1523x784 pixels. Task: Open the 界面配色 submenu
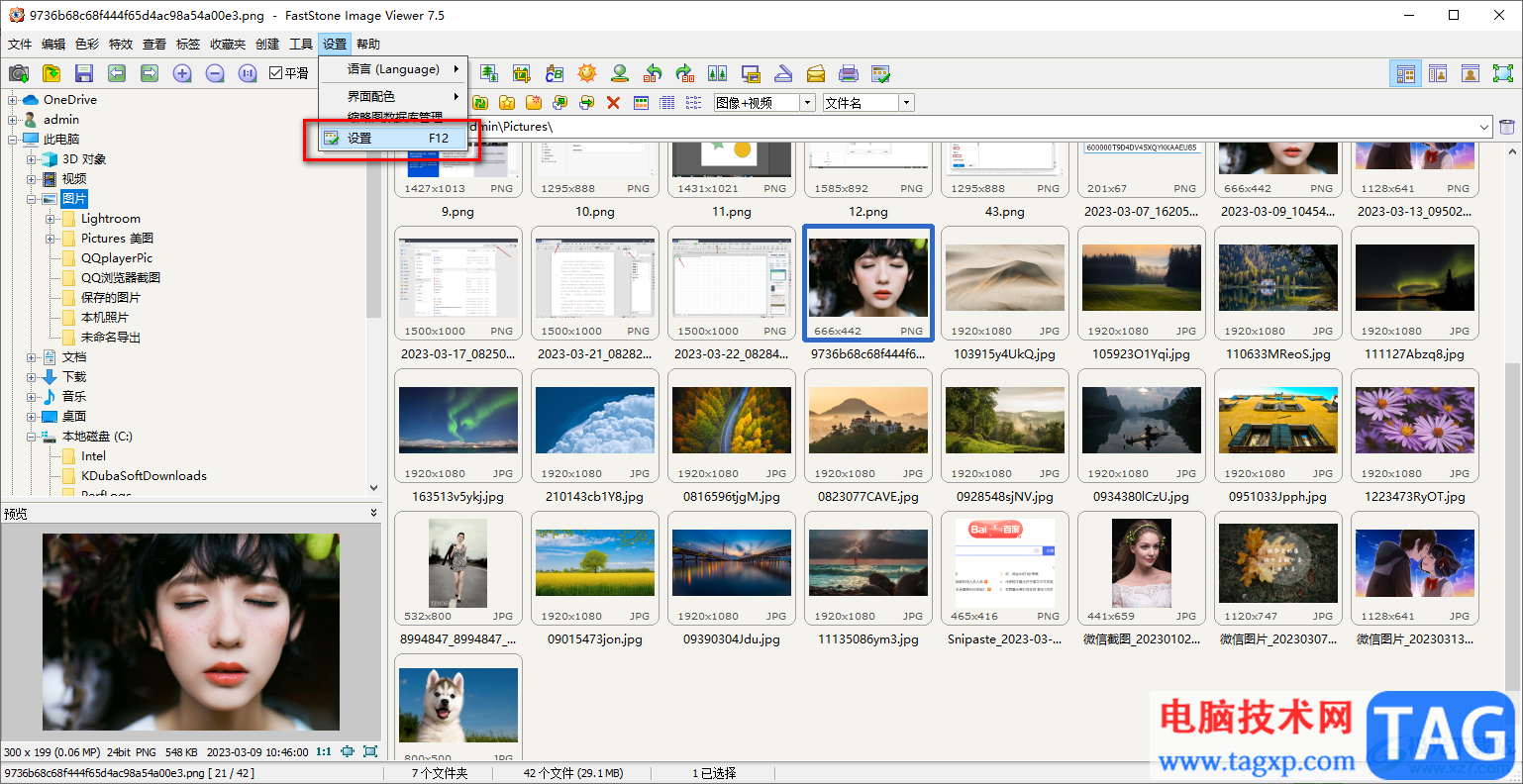[x=393, y=96]
